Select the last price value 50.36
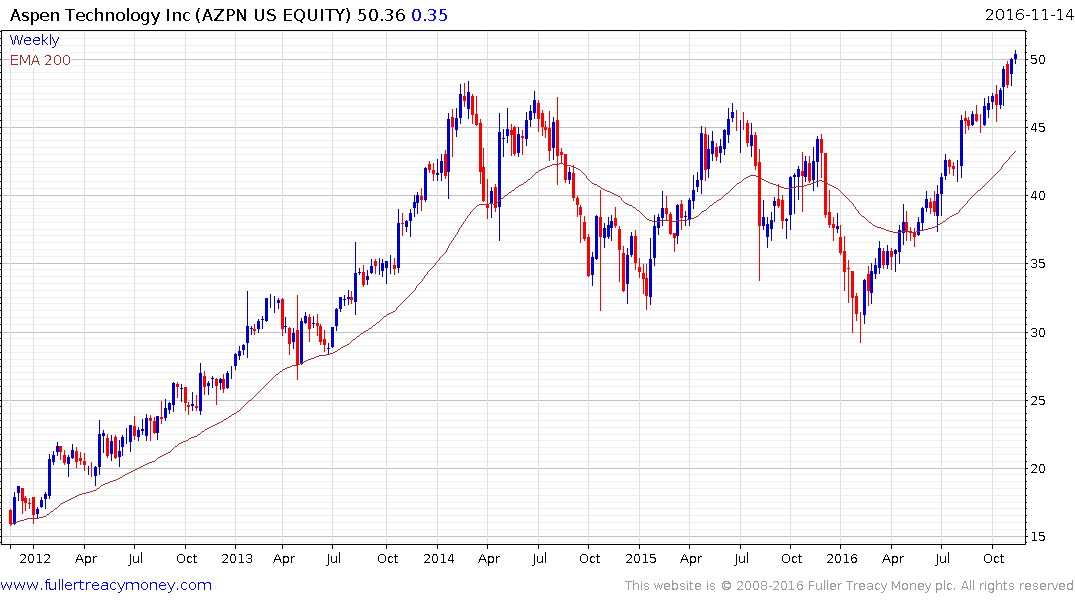The height and width of the screenshot is (600, 1075). click(x=381, y=15)
